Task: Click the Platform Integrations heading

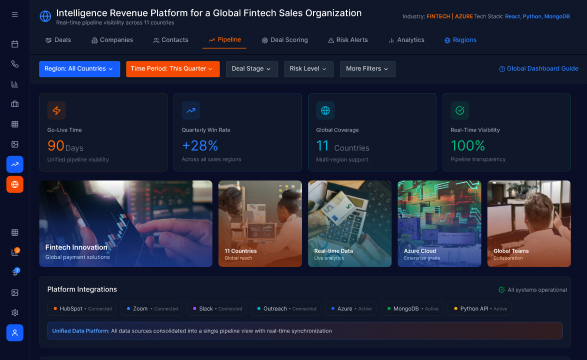Action: (x=82, y=289)
